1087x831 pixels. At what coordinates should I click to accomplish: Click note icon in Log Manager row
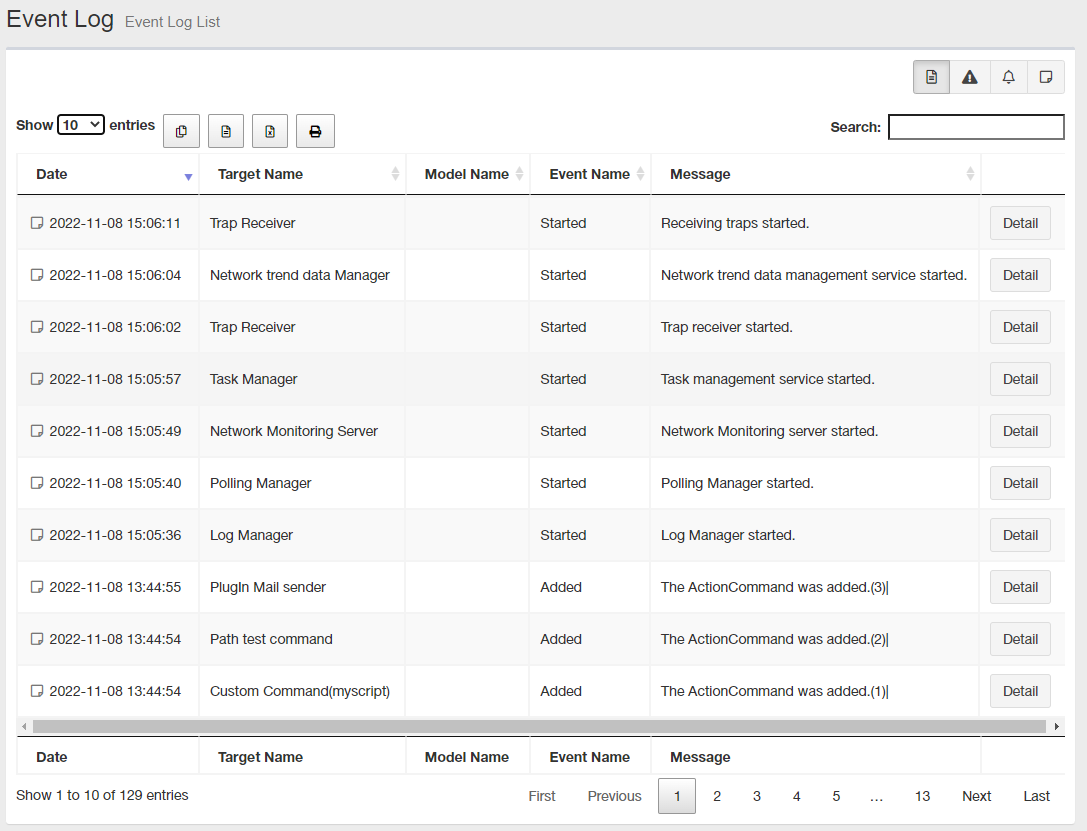[x=37, y=535]
